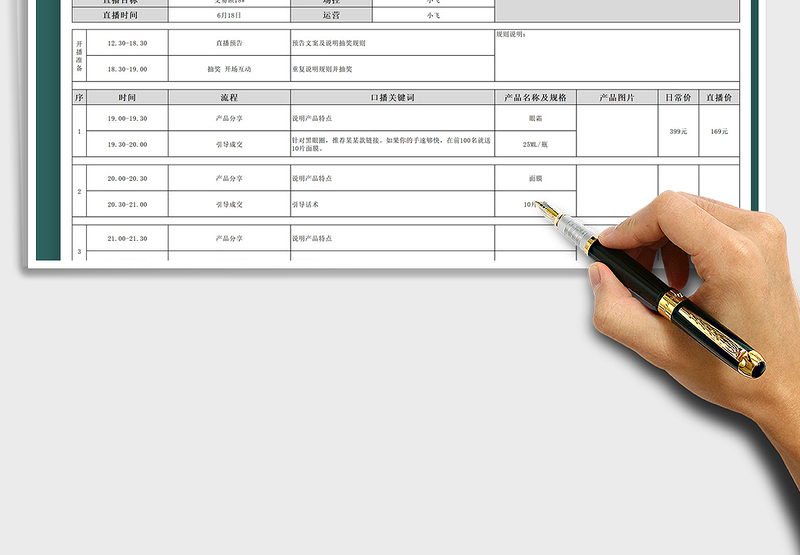This screenshot has height=555, width=800.
Task: Click the 眼霜 product name cell
Action: click(535, 118)
